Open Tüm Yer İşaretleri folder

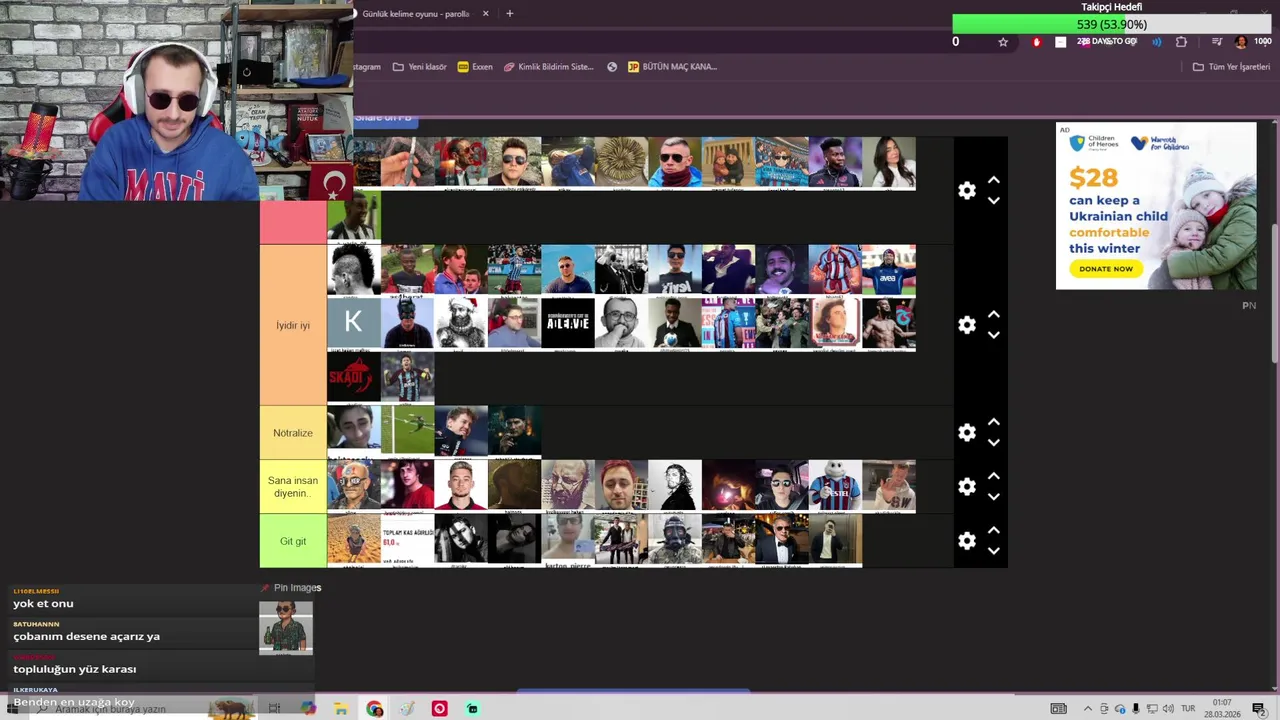[x=1231, y=67]
